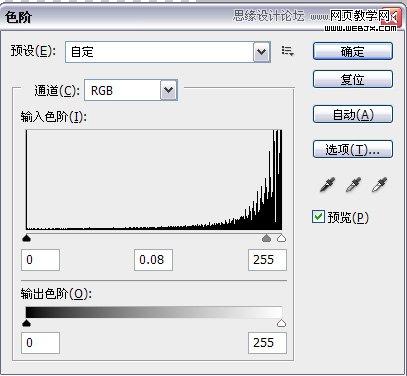Grab the input gray midtone slider
The width and height of the screenshot is (407, 376).
tap(266, 238)
